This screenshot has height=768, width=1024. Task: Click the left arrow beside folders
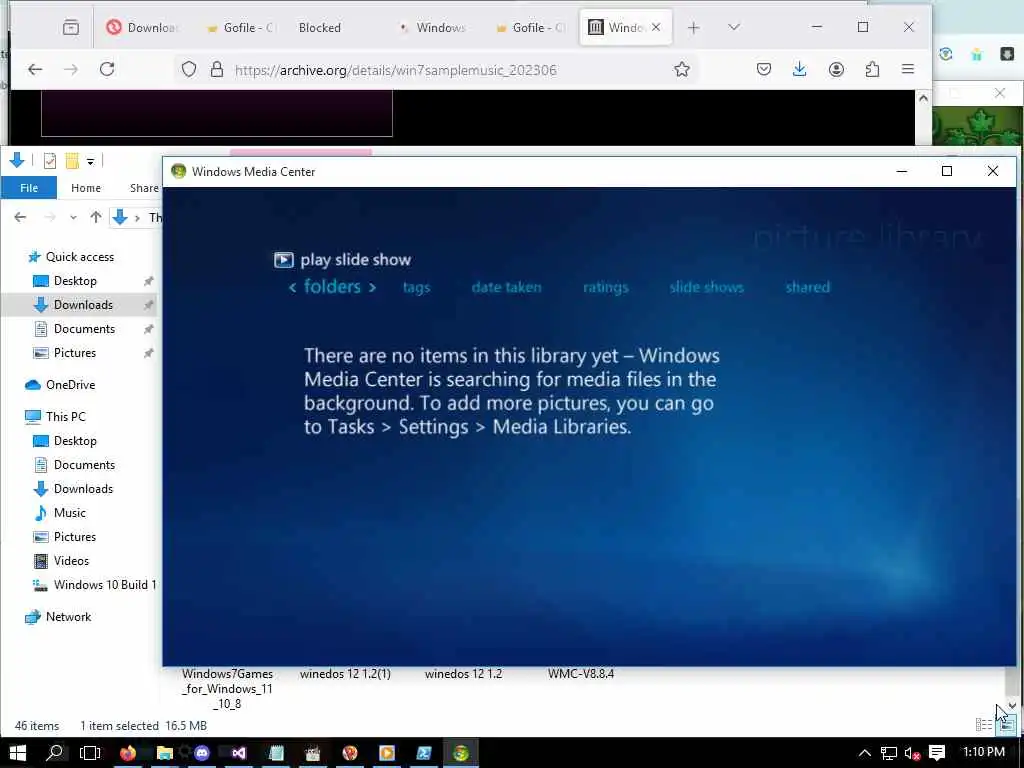point(293,287)
